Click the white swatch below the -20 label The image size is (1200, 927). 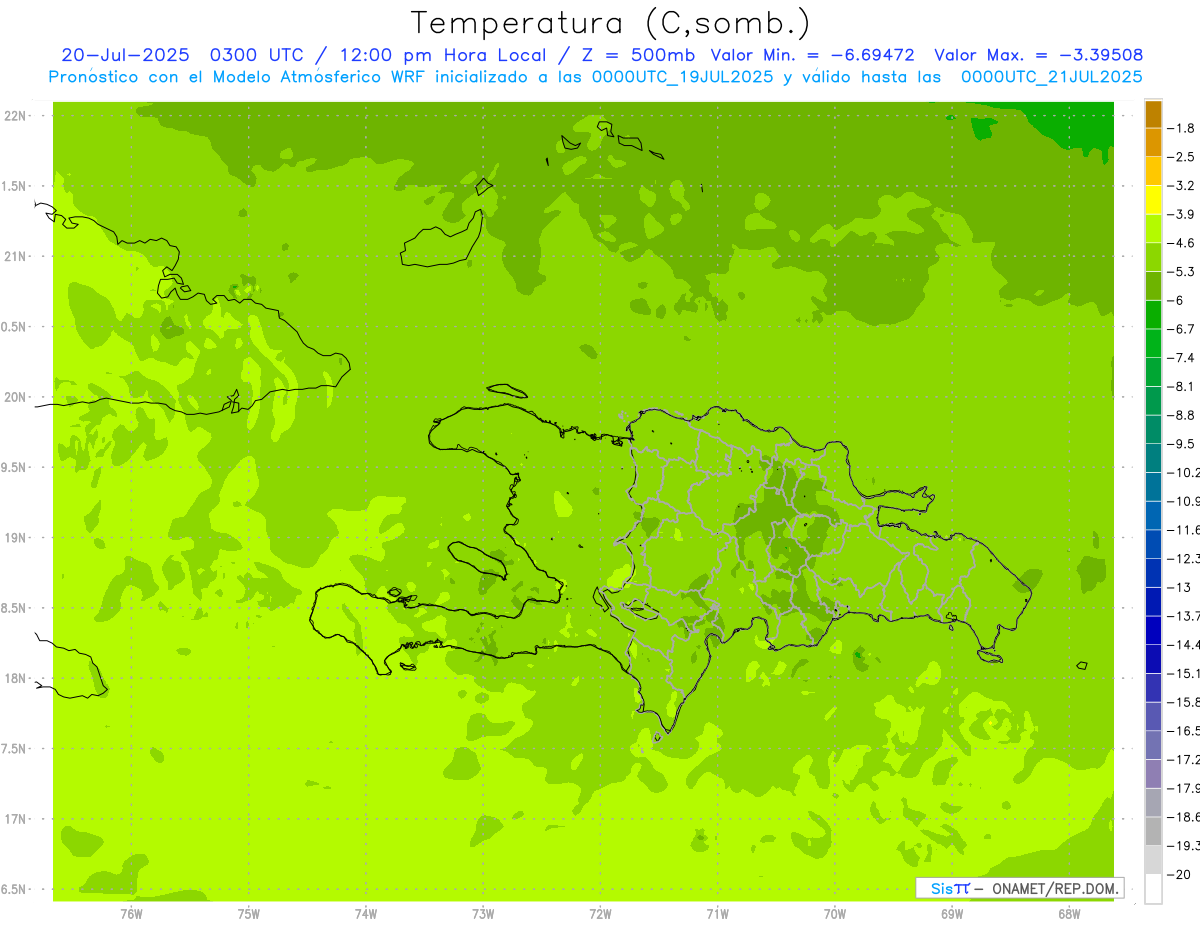1153,888
